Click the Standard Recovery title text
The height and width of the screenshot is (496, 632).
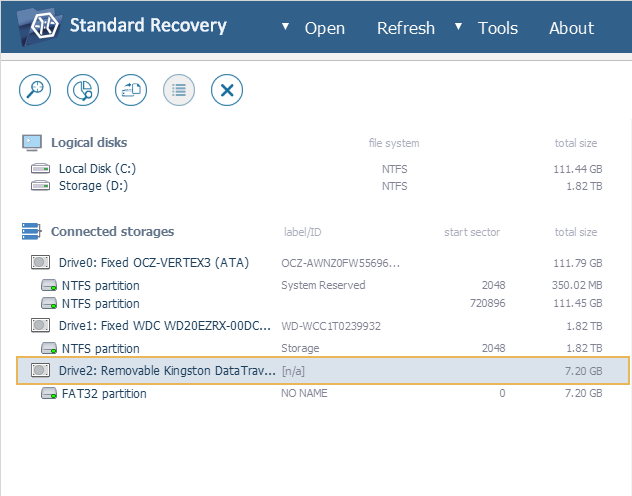(x=148, y=26)
